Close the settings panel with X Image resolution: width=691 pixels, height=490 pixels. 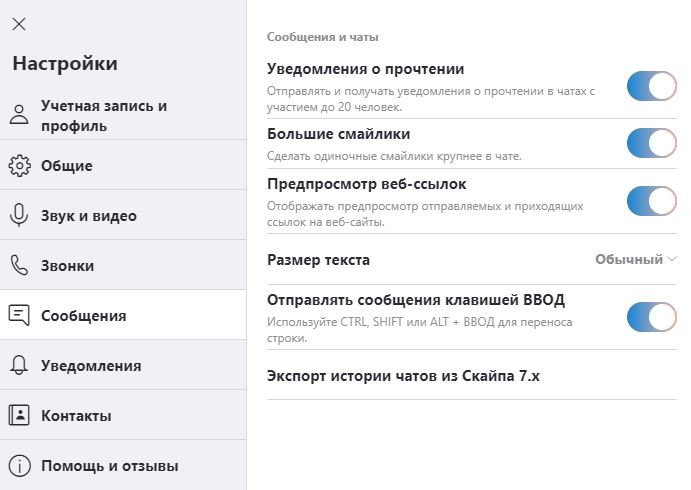[x=19, y=24]
